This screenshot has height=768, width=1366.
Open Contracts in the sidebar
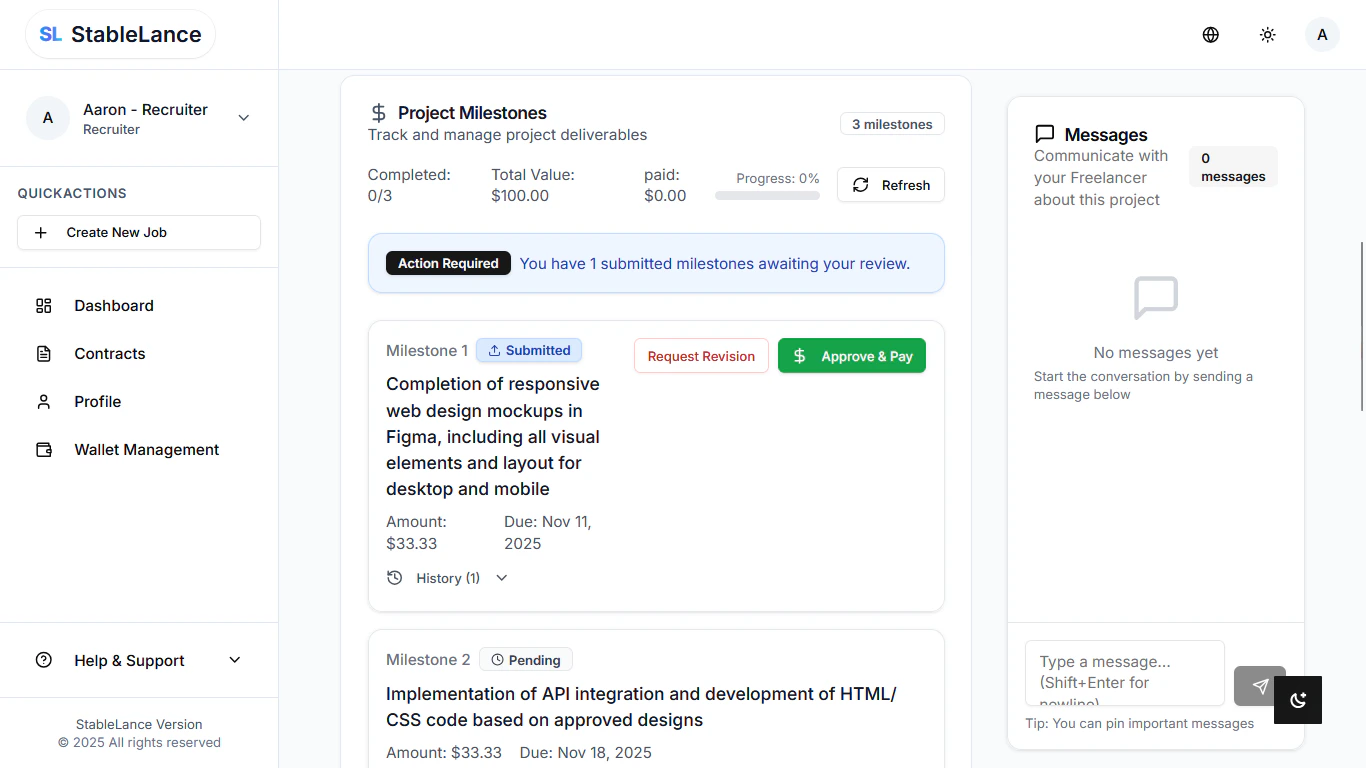tap(139, 354)
